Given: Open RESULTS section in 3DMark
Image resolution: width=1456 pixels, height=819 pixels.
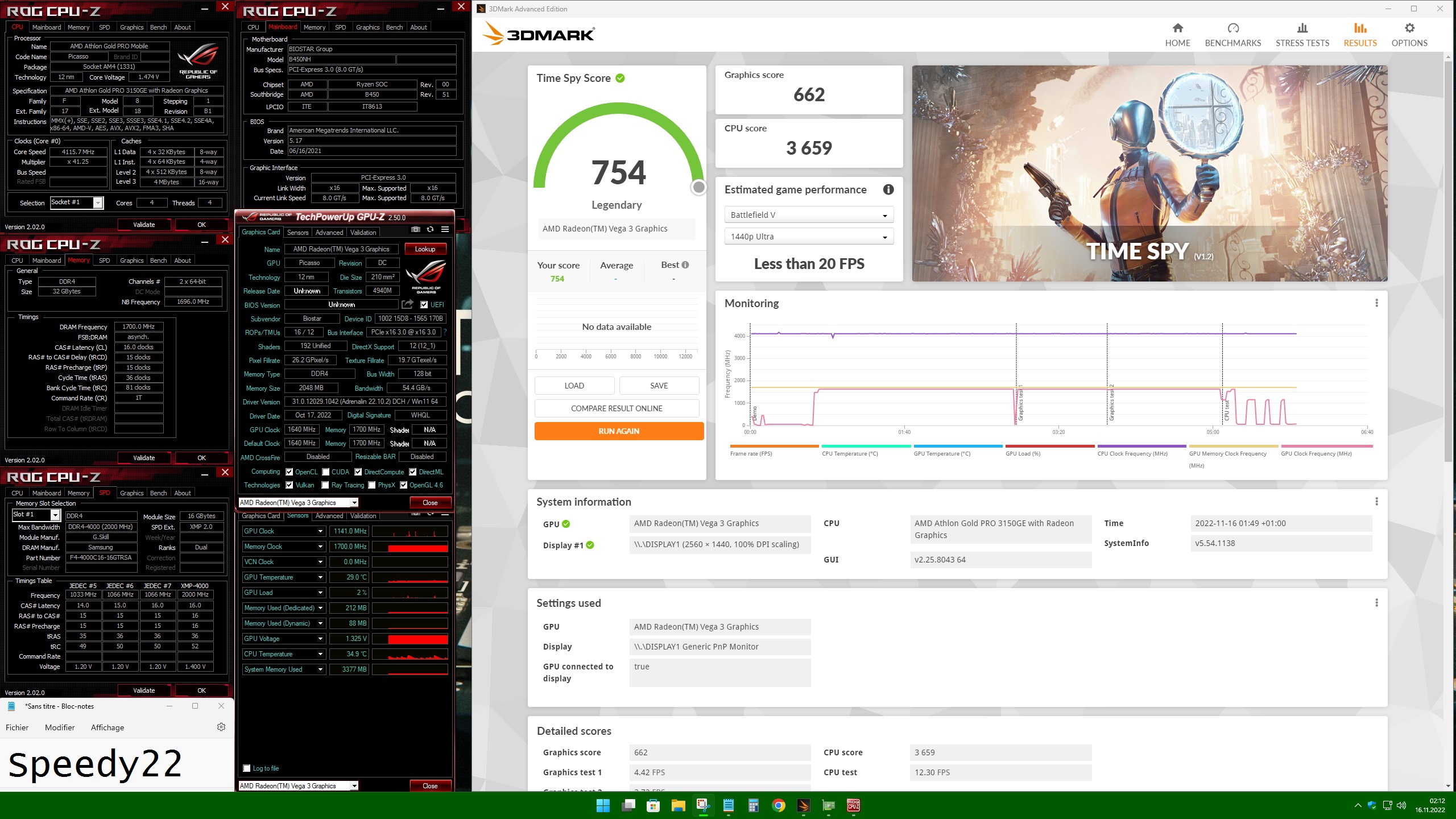Looking at the screenshot, I should pos(1360,35).
